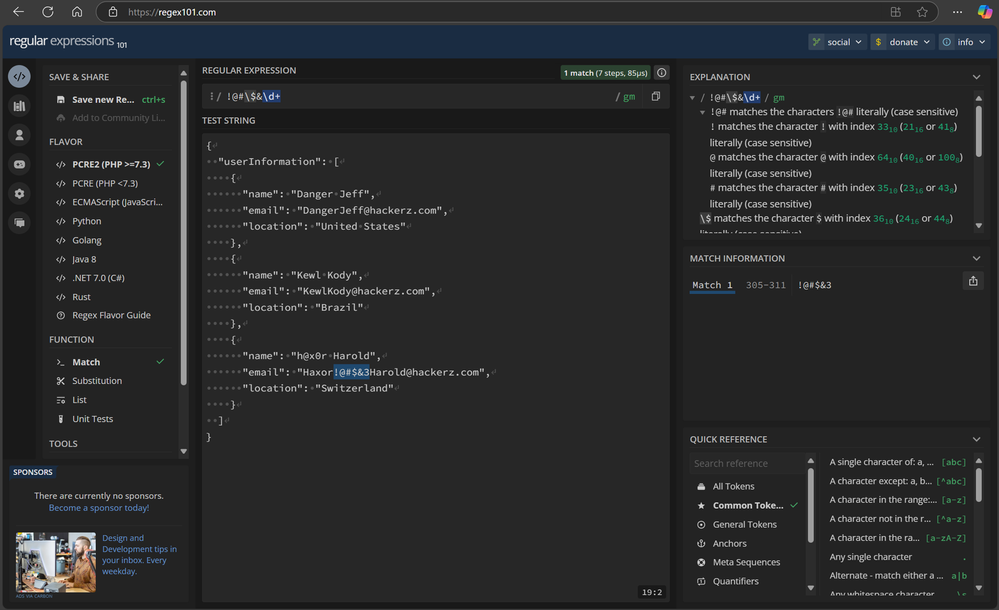Image resolution: width=999 pixels, height=610 pixels.
Task: Click the live chat icon in the sidebar
Action: tap(19, 223)
